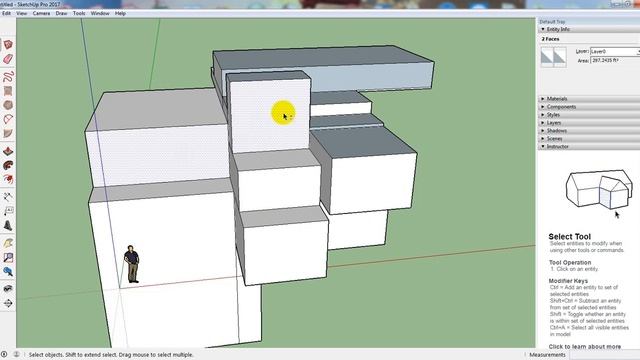The image size is (640, 360).
Task: Select the Freehand squiggle tool
Action: 8,76
